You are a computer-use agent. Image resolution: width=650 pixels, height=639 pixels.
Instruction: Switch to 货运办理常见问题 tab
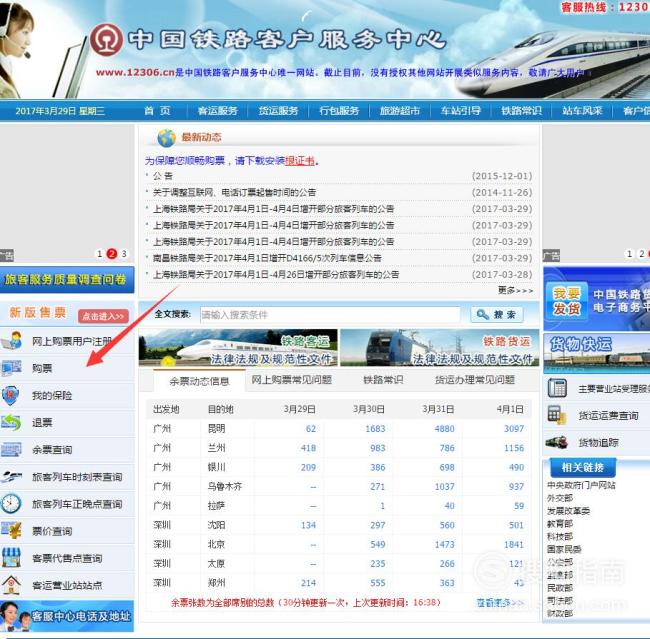(475, 379)
